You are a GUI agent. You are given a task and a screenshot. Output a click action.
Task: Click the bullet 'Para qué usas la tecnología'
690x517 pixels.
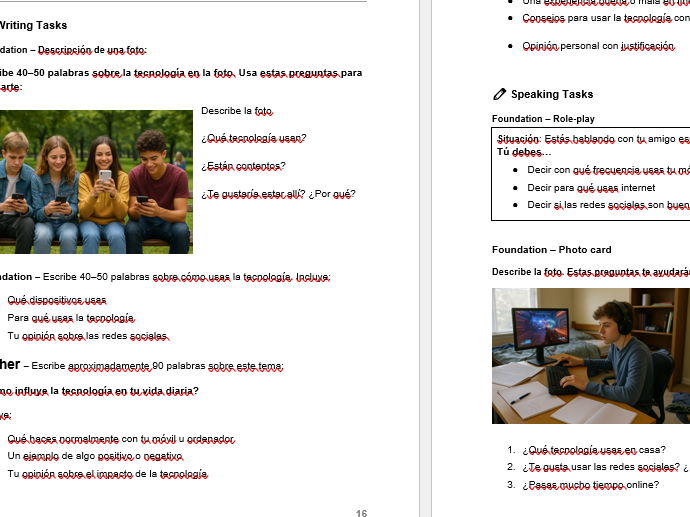71,318
